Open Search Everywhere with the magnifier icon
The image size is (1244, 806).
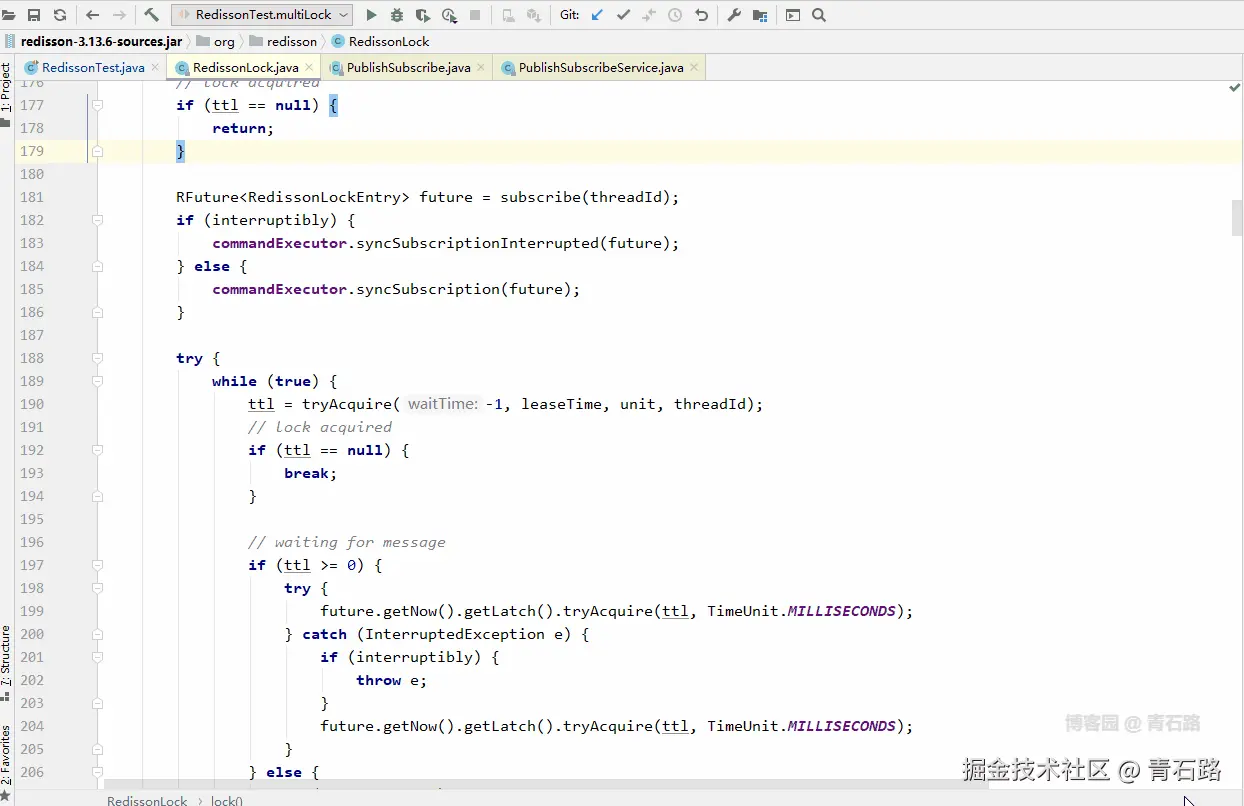coord(819,15)
